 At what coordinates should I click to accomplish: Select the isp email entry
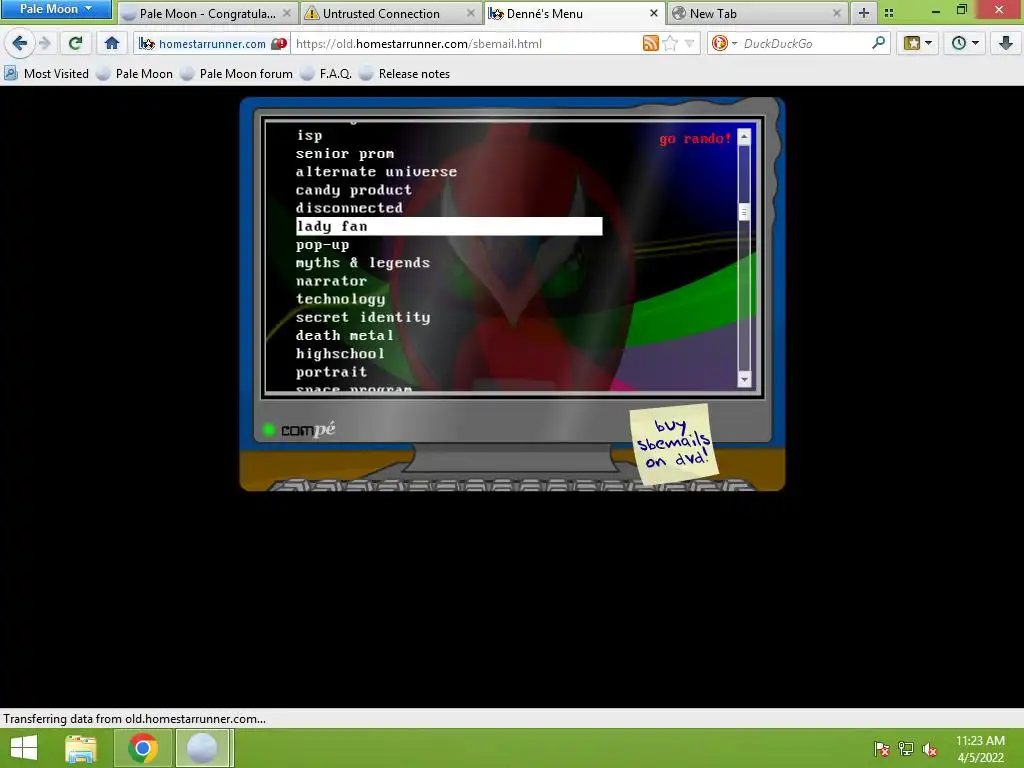pos(309,135)
